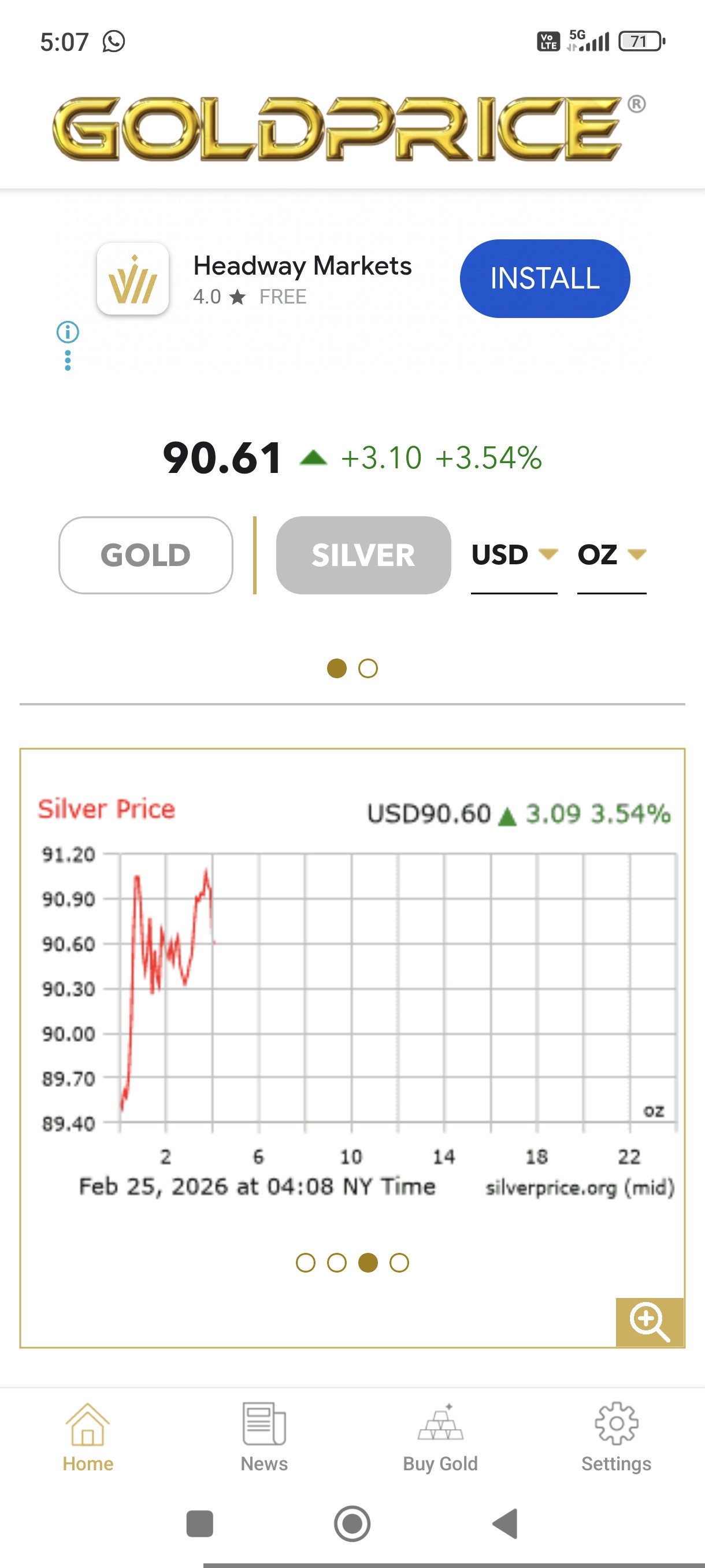Viewport: 705px width, 1568px height.
Task: Select second price page indicator dot
Action: click(x=368, y=668)
